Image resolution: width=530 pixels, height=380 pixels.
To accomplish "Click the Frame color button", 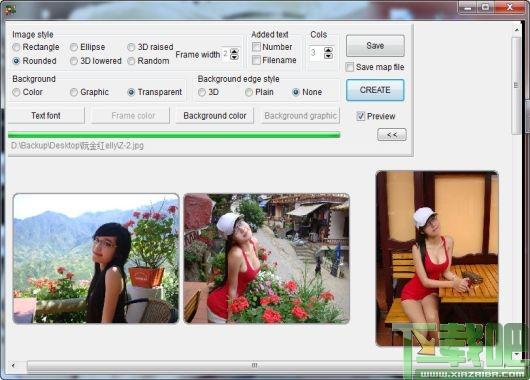I will (x=131, y=116).
